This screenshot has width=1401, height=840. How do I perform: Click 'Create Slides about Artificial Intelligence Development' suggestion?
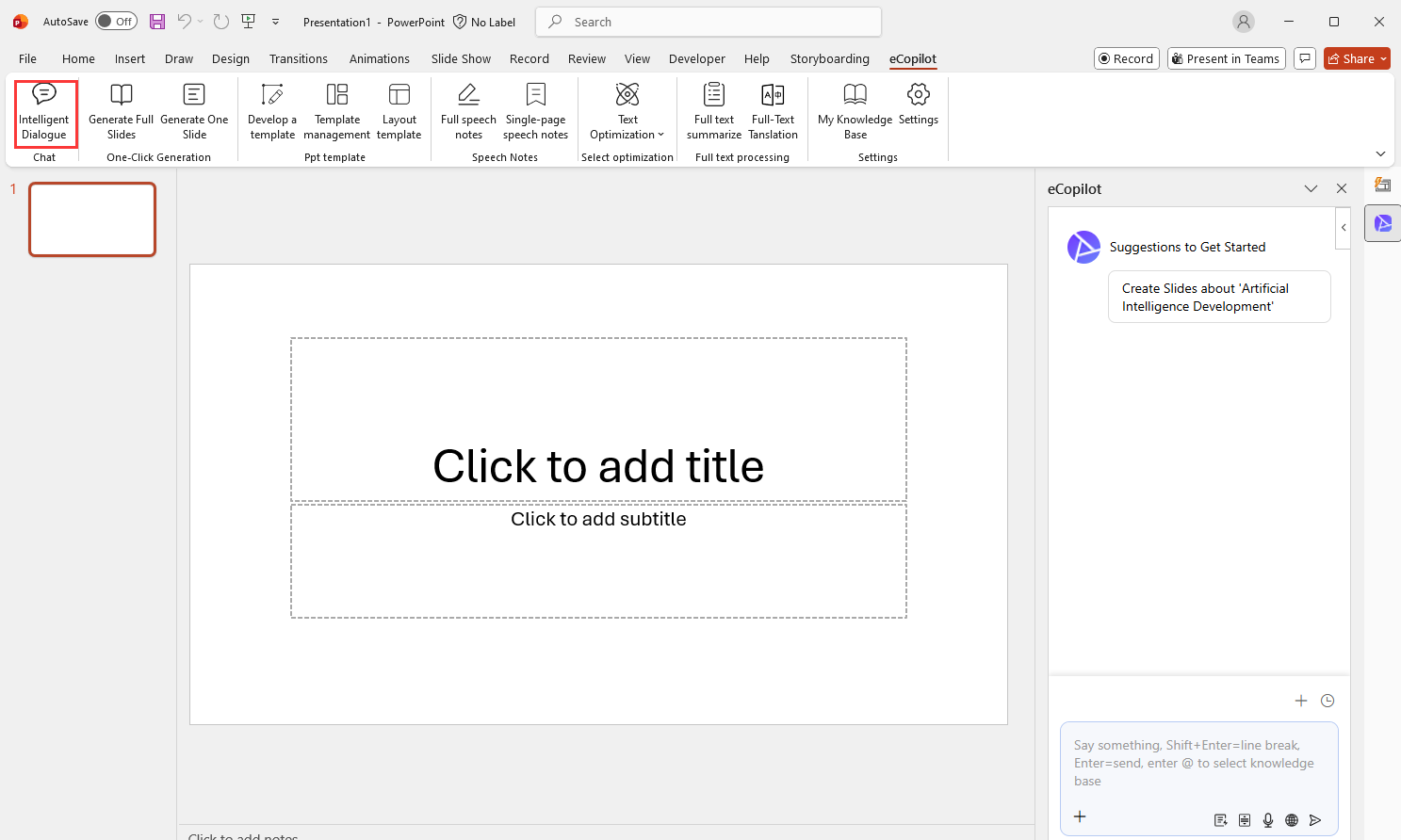coord(1218,298)
